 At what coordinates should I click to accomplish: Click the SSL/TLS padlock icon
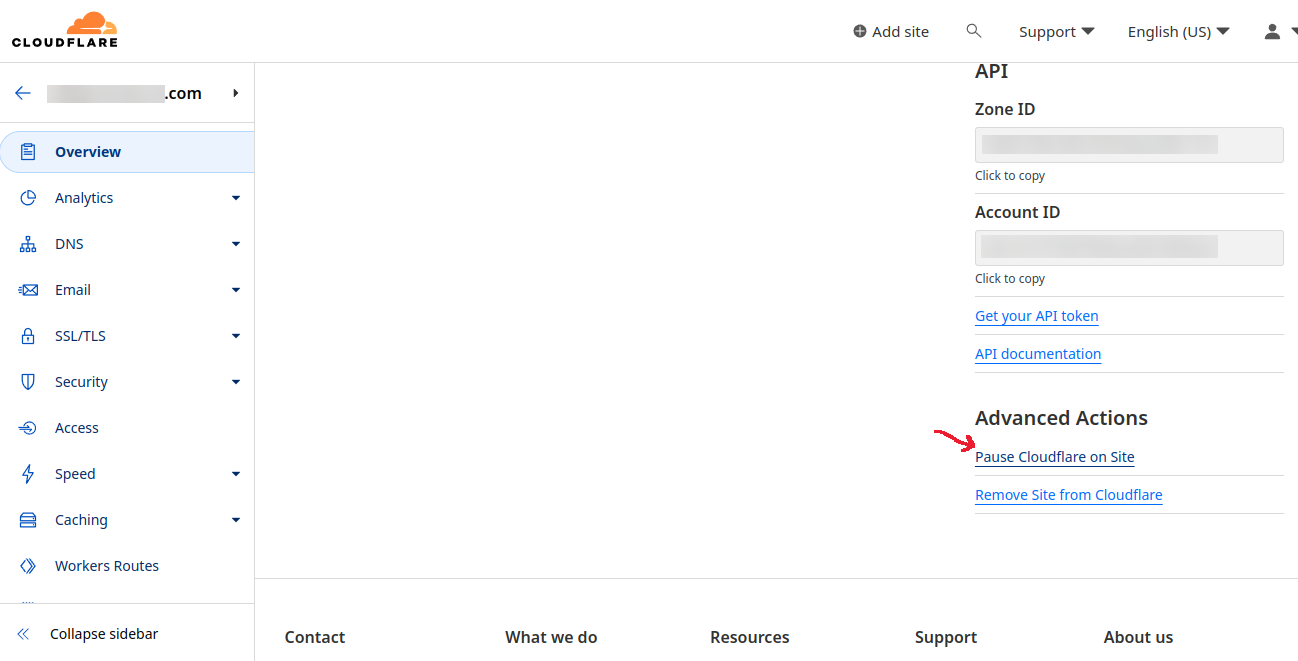coord(28,336)
